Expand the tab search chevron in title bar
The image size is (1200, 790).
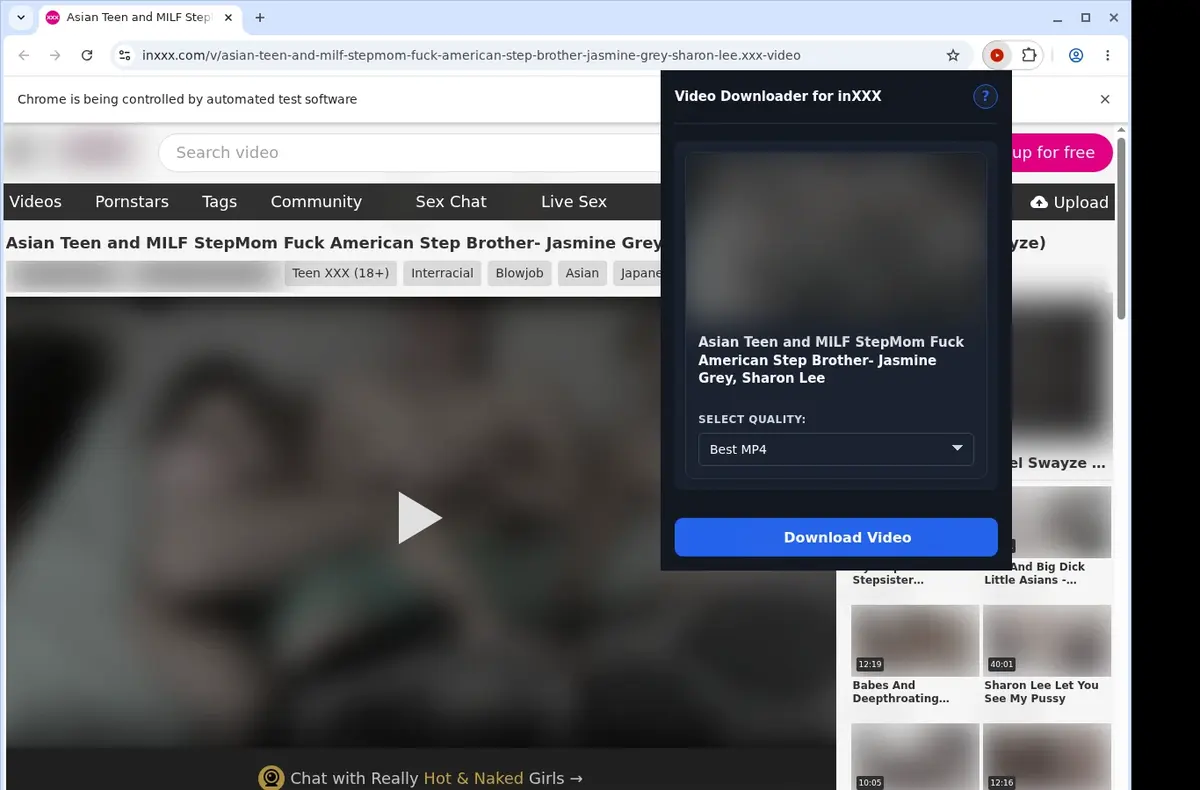point(21,18)
